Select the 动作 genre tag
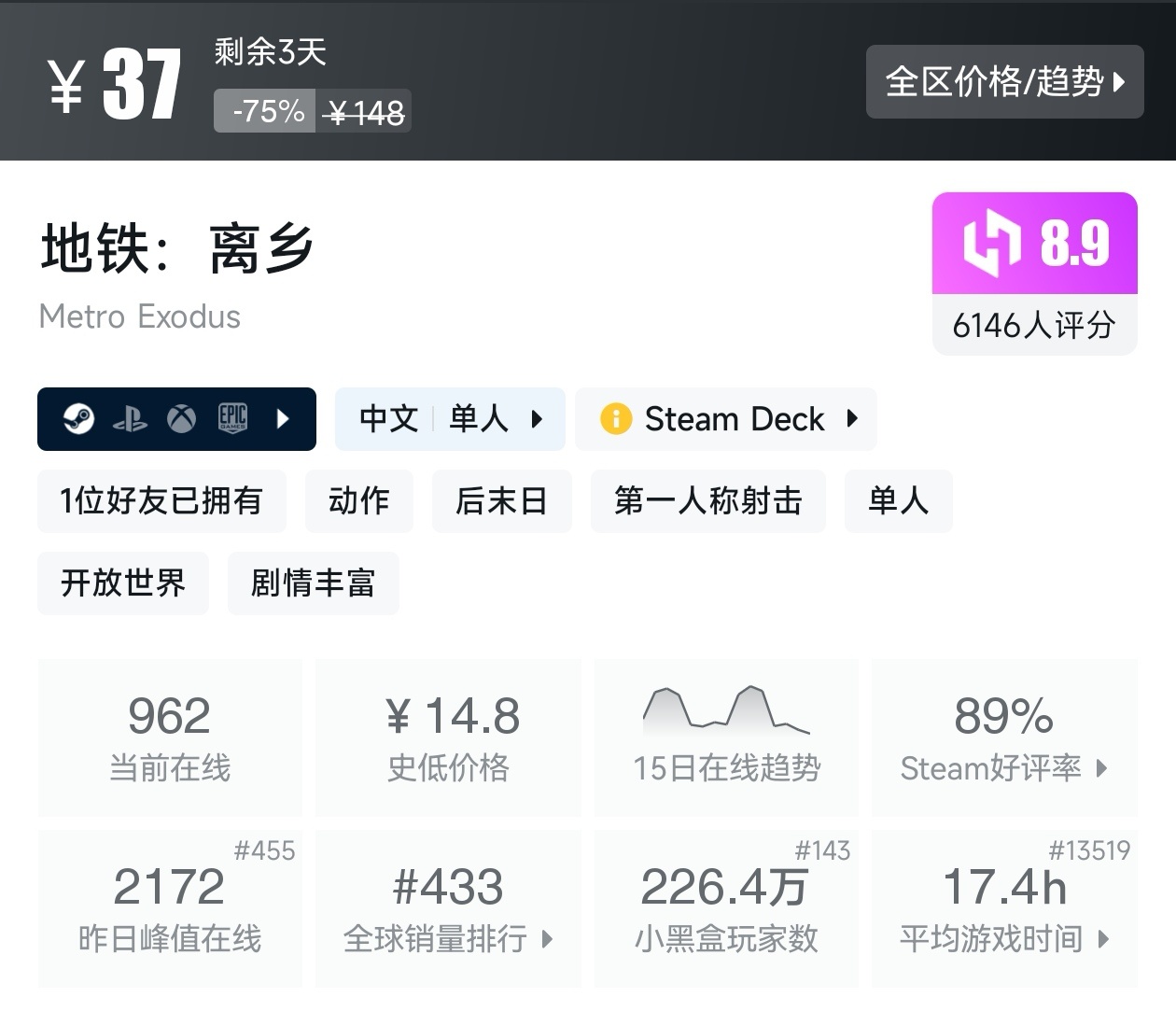This screenshot has height=1011, width=1176. pyautogui.click(x=358, y=501)
